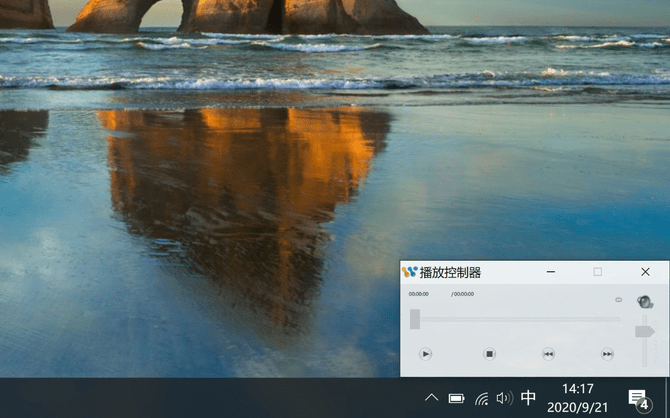Toggle the 中 input method indicator
The height and width of the screenshot is (418, 670).
[528, 398]
